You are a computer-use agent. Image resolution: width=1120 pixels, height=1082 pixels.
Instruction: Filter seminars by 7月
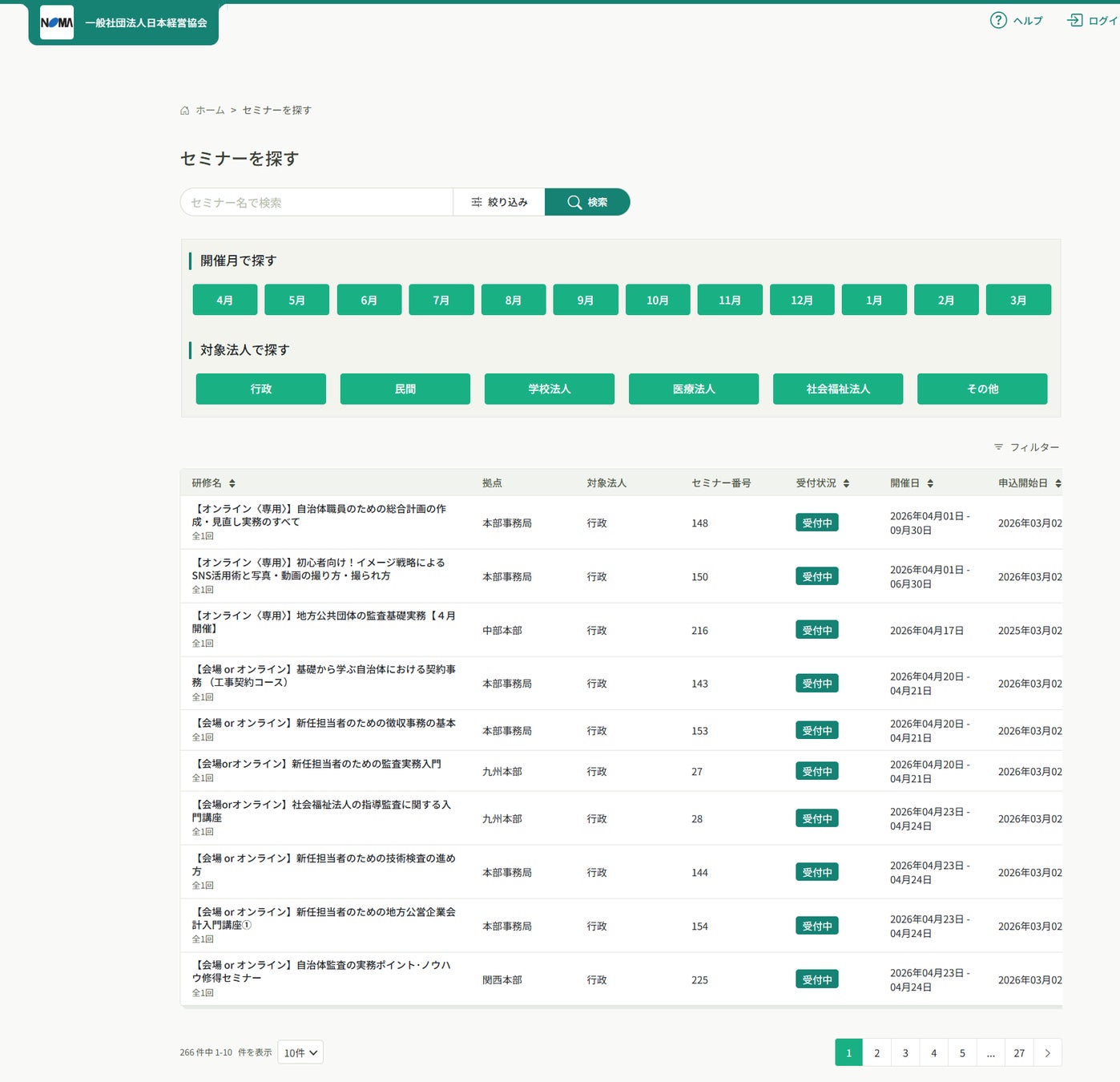pos(441,300)
